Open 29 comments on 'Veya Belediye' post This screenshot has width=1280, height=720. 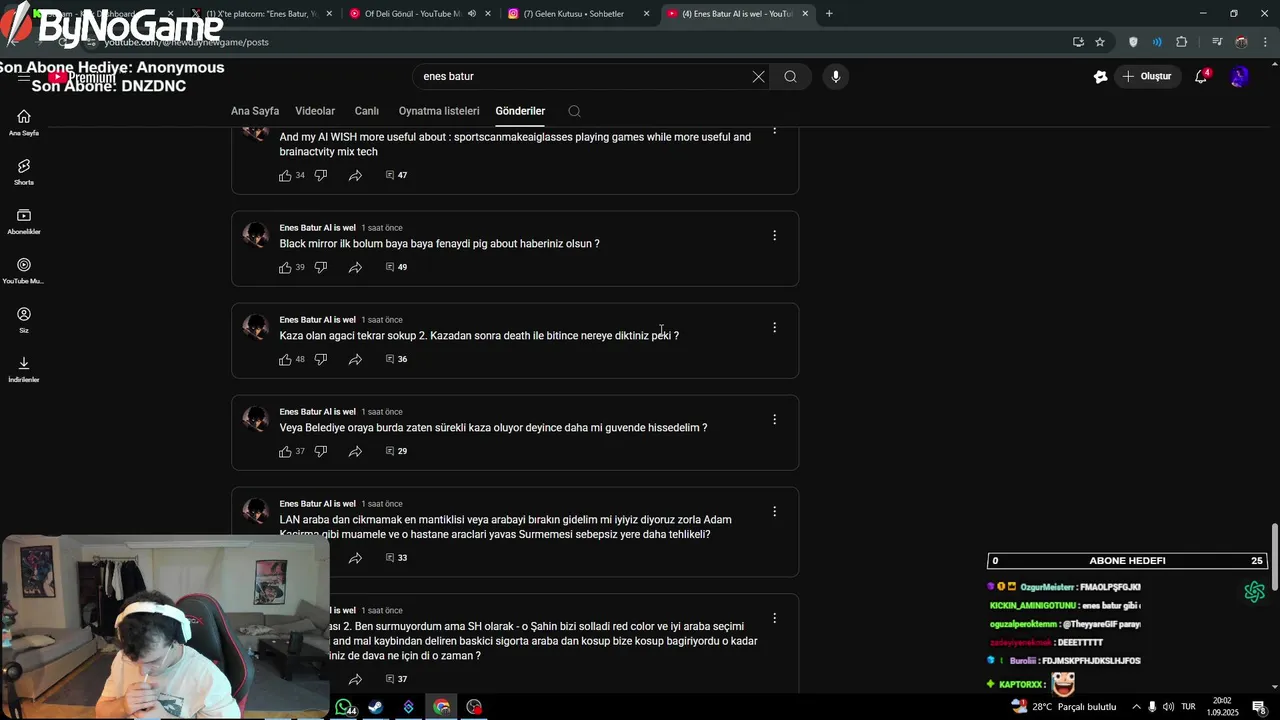[396, 451]
